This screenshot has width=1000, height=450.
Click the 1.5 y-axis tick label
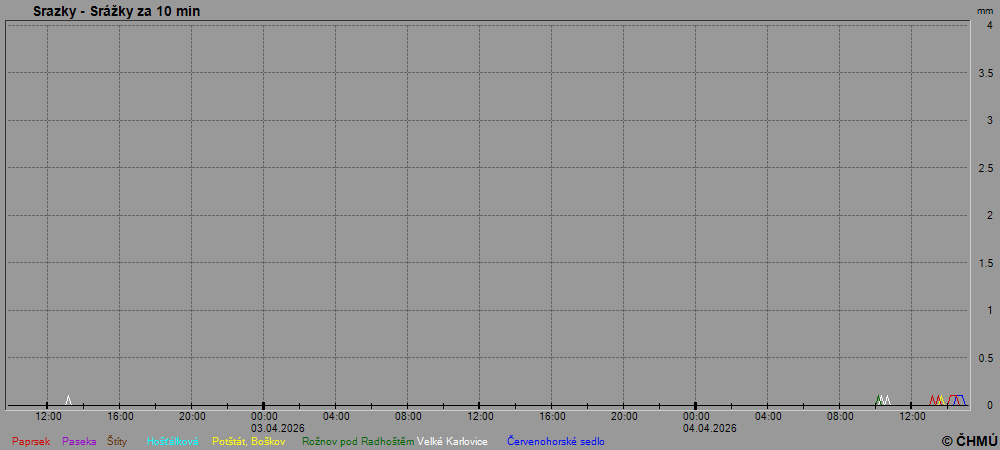point(985,263)
